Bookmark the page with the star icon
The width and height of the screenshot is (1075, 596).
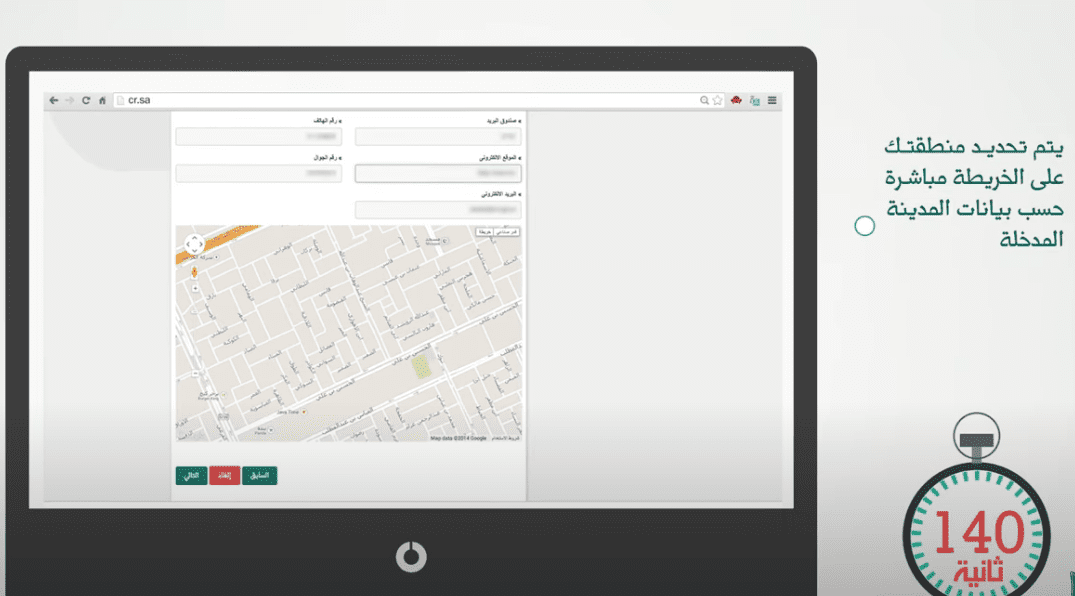(x=717, y=100)
